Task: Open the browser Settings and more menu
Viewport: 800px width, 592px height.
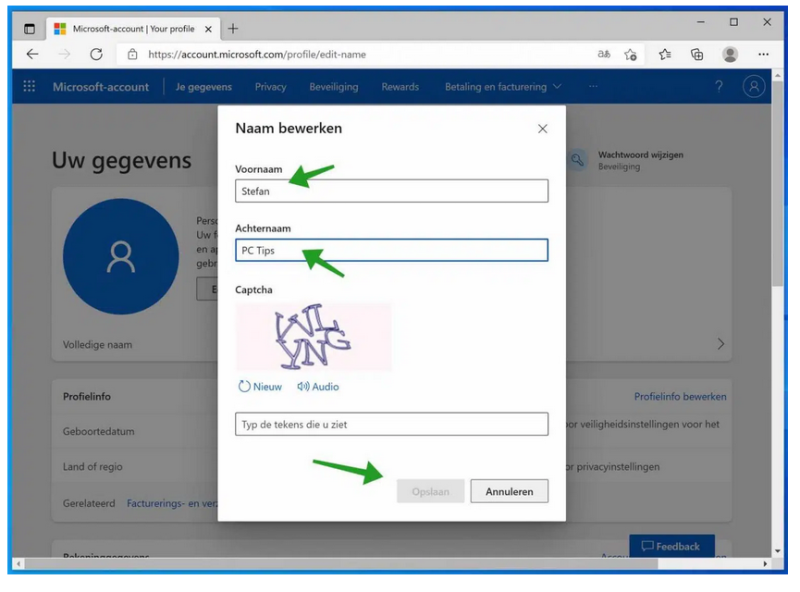Action: click(x=763, y=54)
